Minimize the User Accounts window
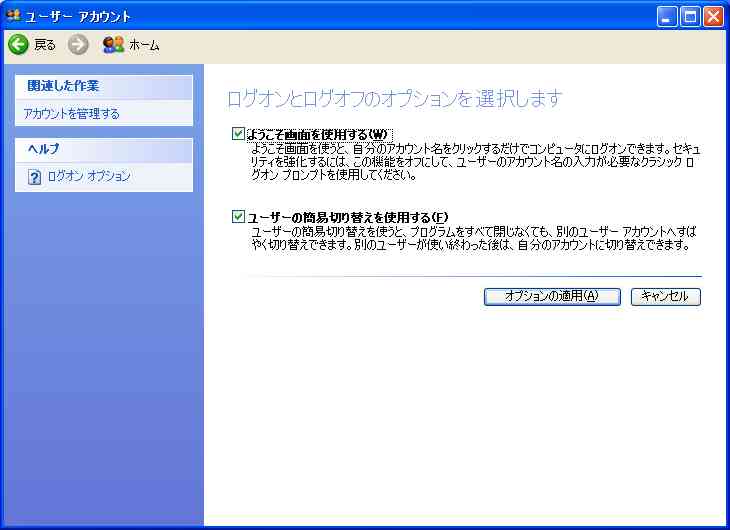Viewport: 730px width, 530px height. point(667,17)
